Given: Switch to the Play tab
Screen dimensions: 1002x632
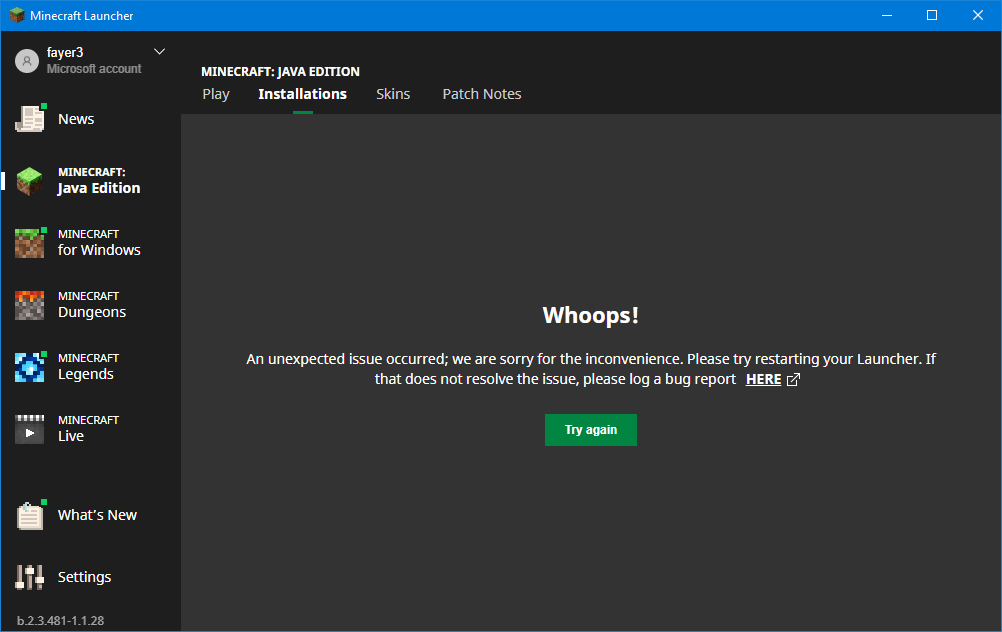Looking at the screenshot, I should click(216, 94).
